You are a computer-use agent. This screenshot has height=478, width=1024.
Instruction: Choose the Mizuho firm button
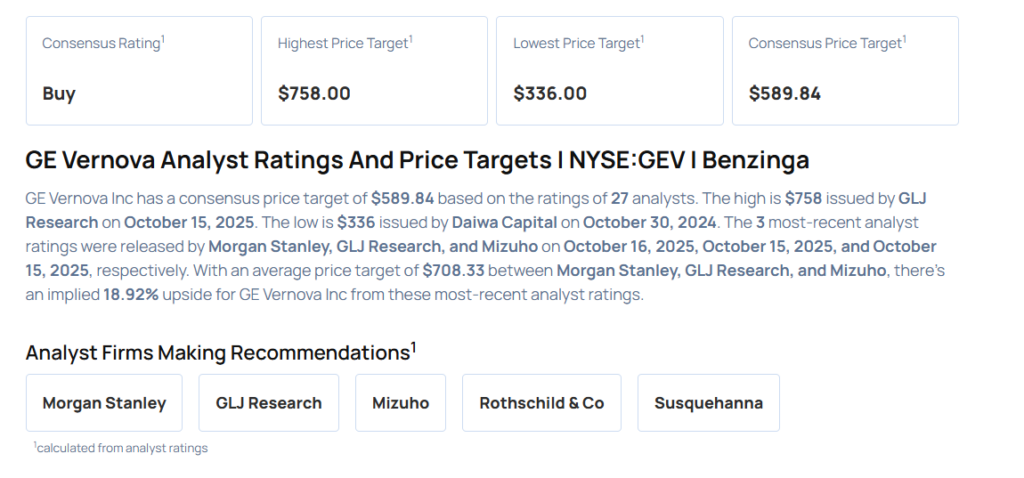400,403
